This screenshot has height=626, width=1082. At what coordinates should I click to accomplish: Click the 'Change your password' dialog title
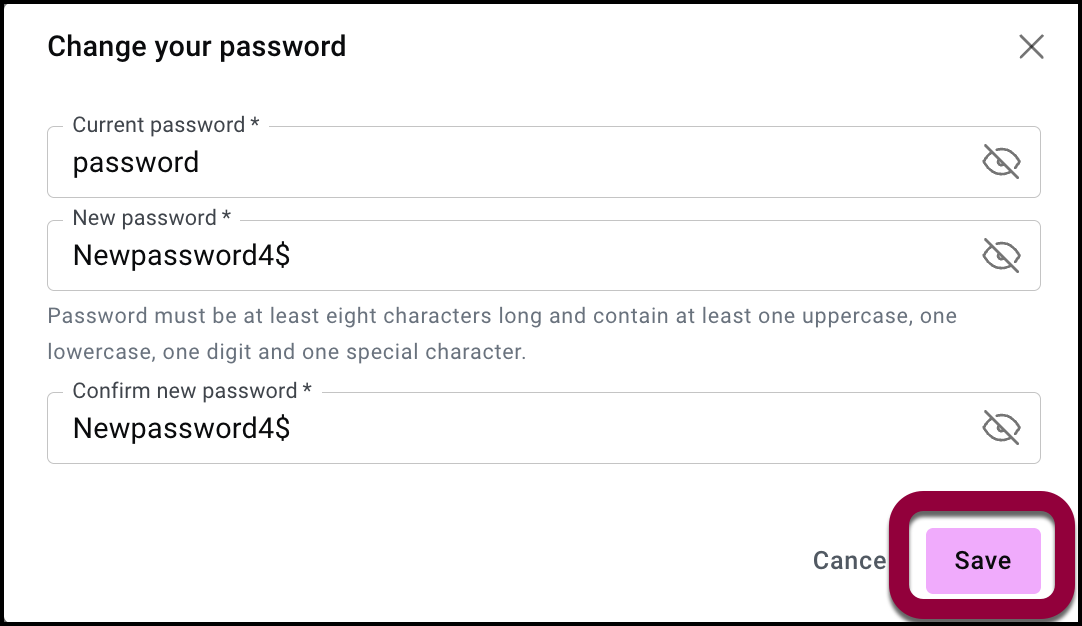coord(197,47)
